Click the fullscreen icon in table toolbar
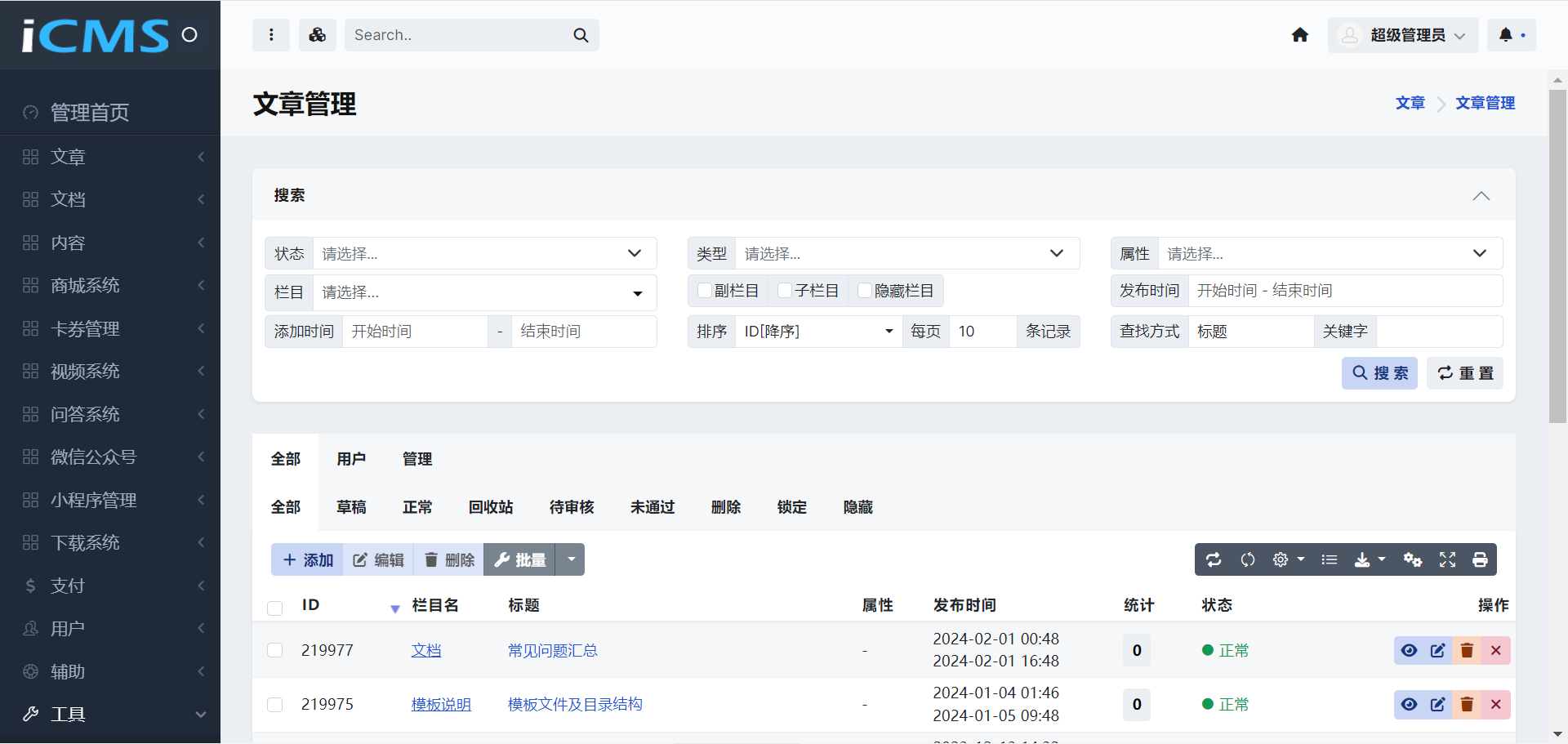1568x744 pixels. tap(1447, 559)
